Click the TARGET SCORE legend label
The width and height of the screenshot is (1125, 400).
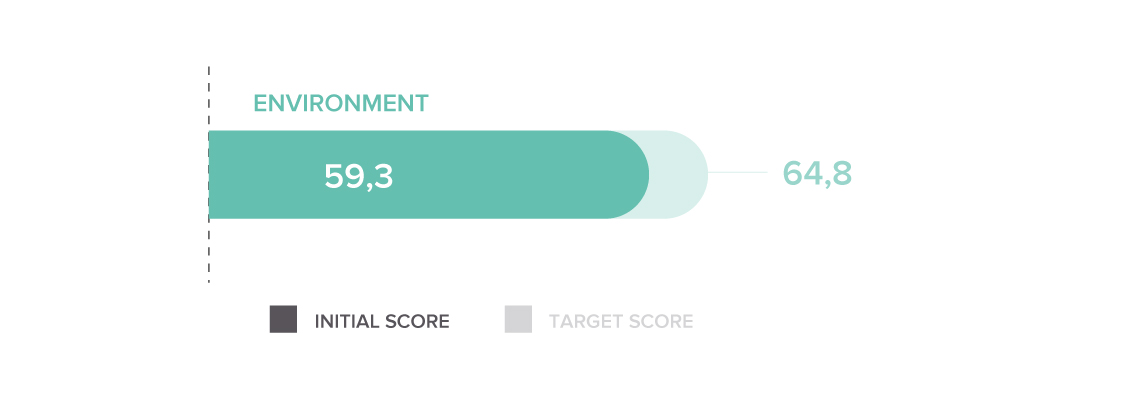point(621,321)
